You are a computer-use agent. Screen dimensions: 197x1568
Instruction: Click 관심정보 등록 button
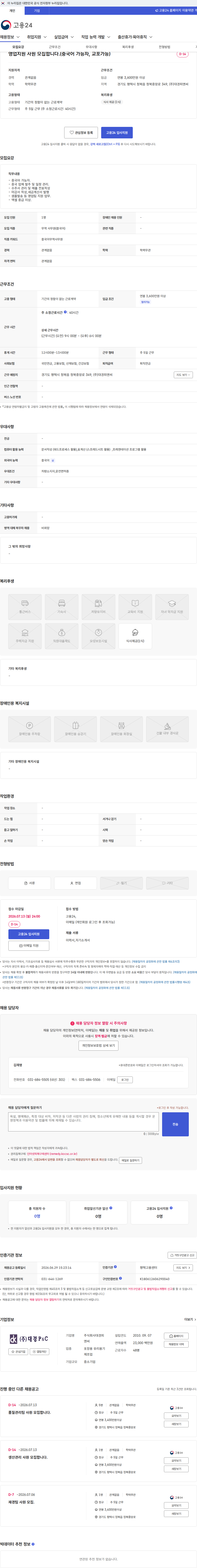(81, 133)
